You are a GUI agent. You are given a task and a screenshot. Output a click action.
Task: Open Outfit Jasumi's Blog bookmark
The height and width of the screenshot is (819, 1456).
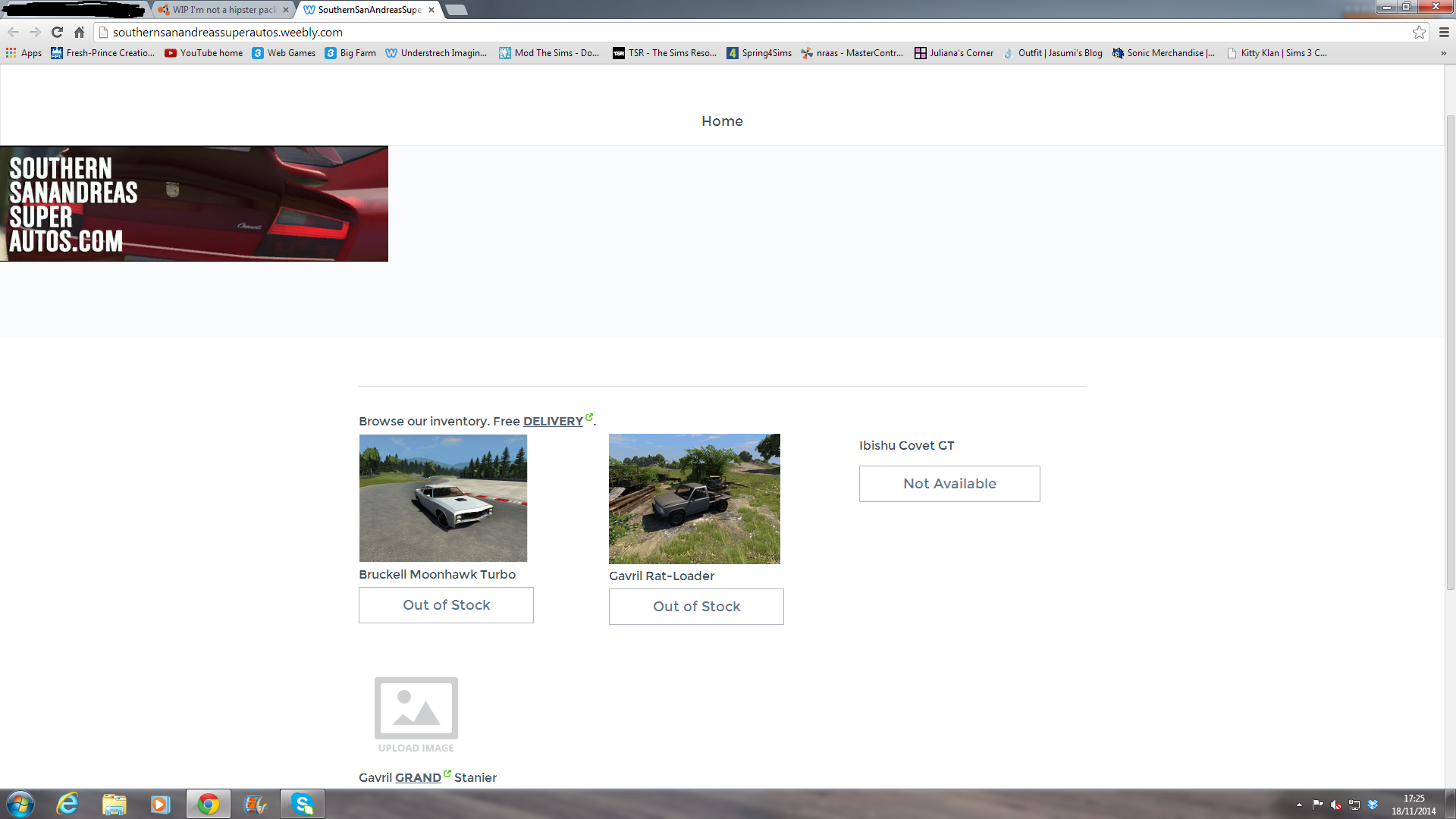pos(1053,53)
